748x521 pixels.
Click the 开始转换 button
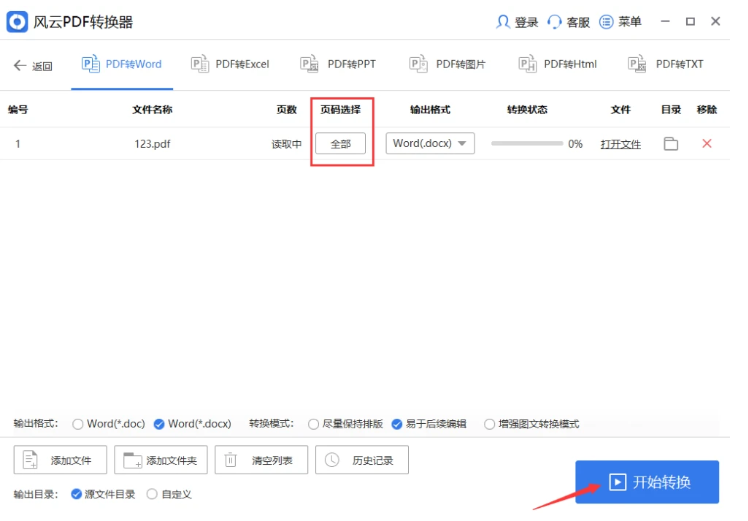click(x=647, y=483)
